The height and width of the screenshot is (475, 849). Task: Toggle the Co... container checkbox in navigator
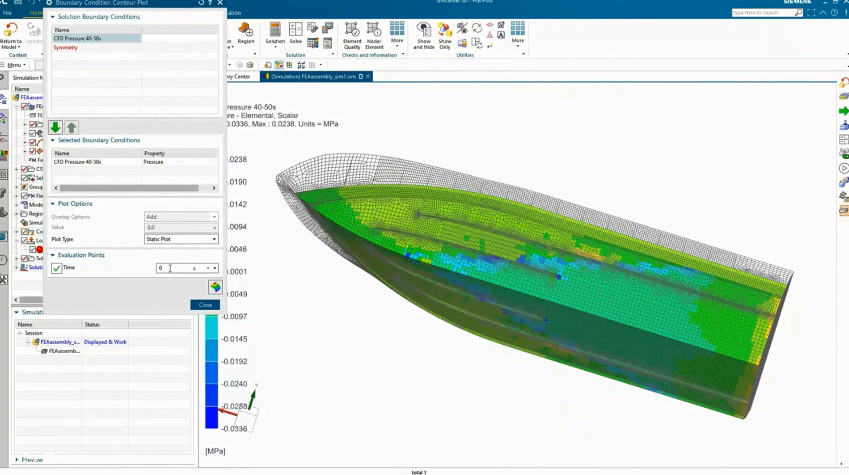25,231
